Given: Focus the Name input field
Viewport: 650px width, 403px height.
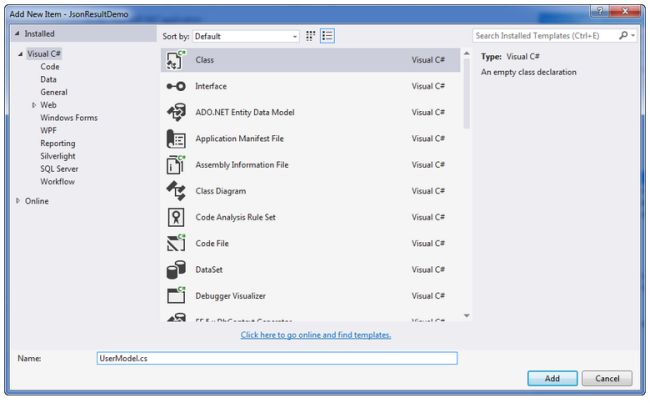Looking at the screenshot, I should pyautogui.click(x=277, y=358).
